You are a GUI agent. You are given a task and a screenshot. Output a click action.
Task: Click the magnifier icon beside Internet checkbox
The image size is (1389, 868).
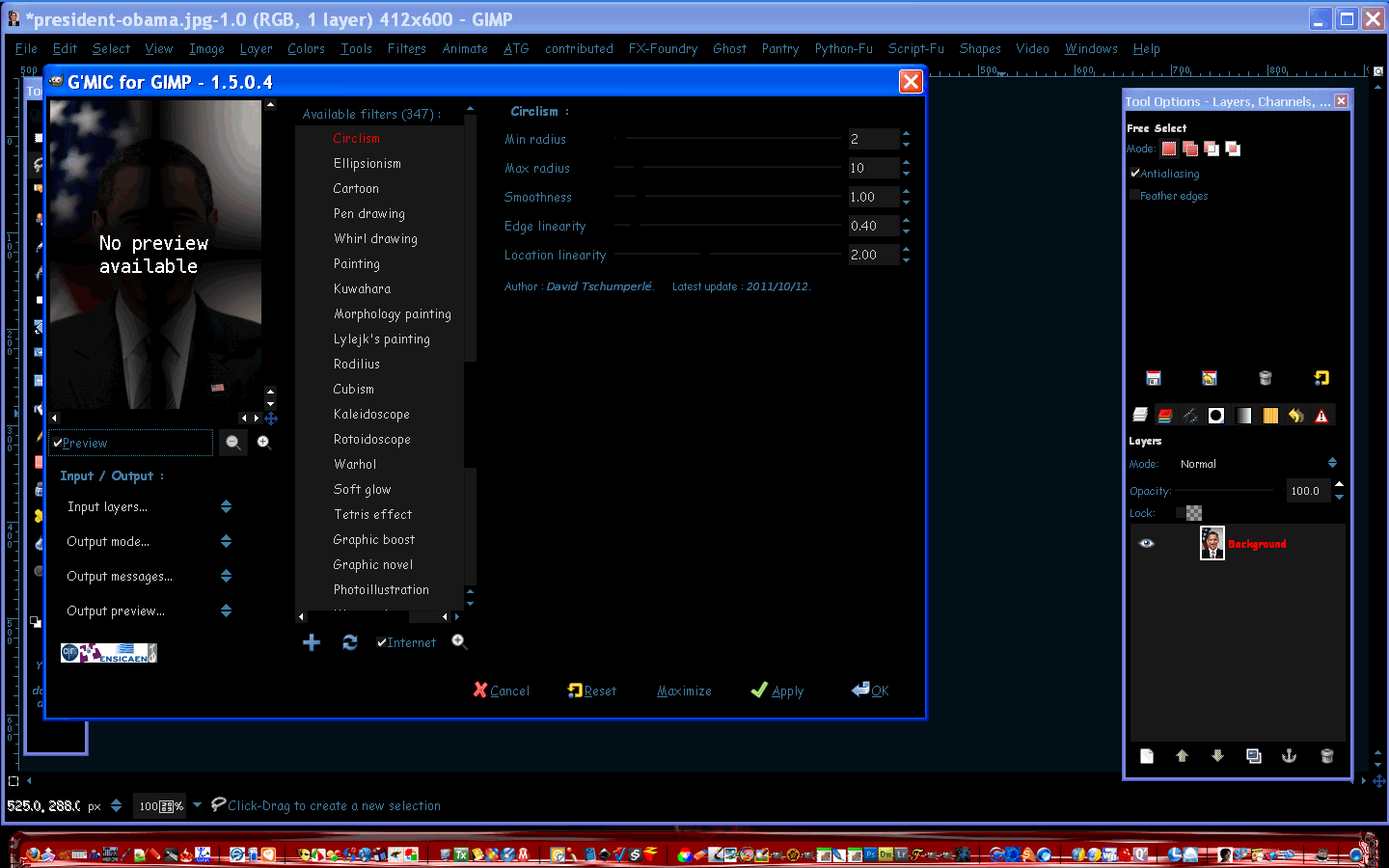[x=459, y=642]
